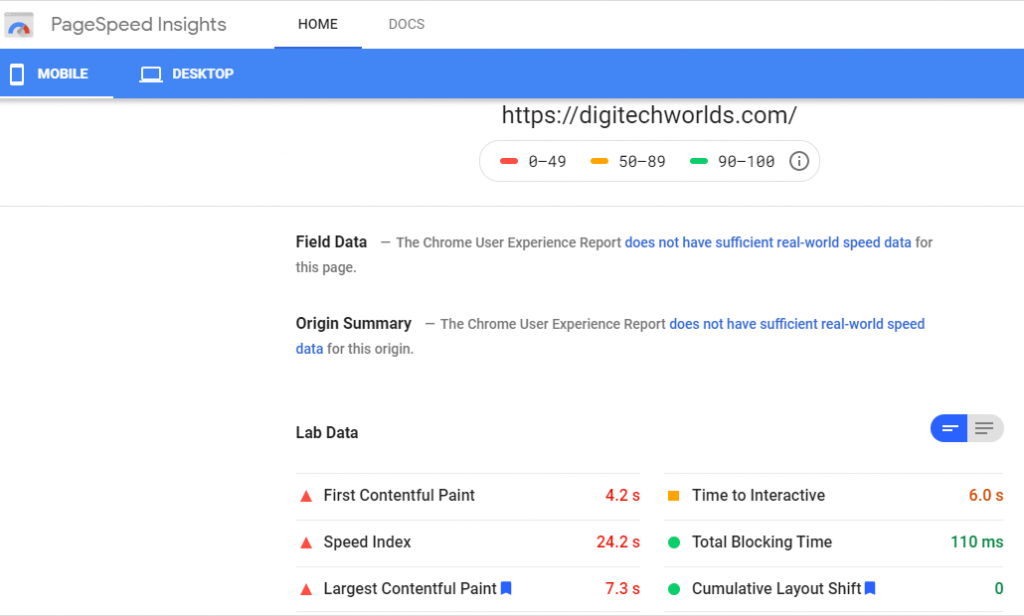Screen dimensions: 1024x616
Task: Click the Lab Data heading
Action: click(x=327, y=432)
